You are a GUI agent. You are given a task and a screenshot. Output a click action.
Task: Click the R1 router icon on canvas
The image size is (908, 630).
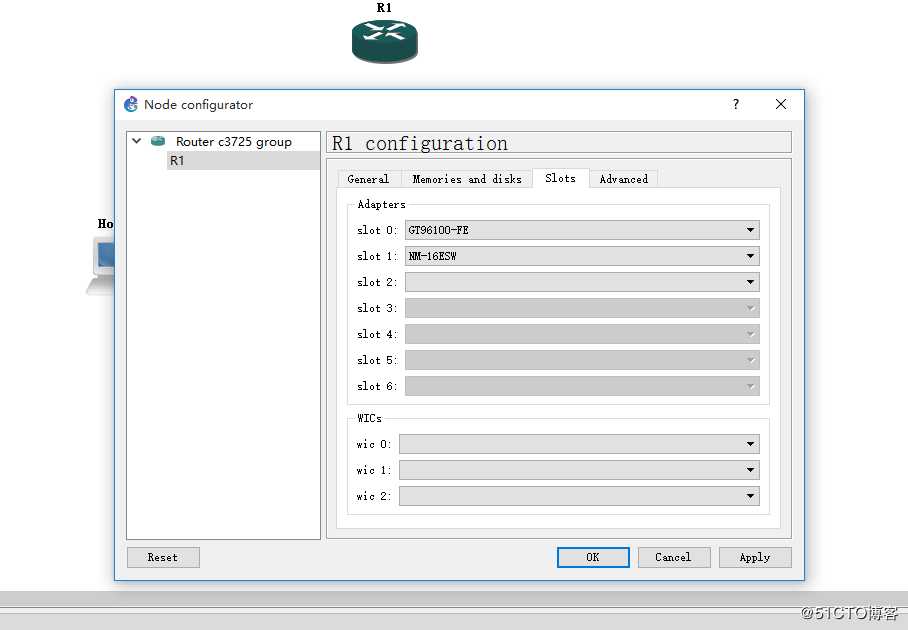coord(385,41)
